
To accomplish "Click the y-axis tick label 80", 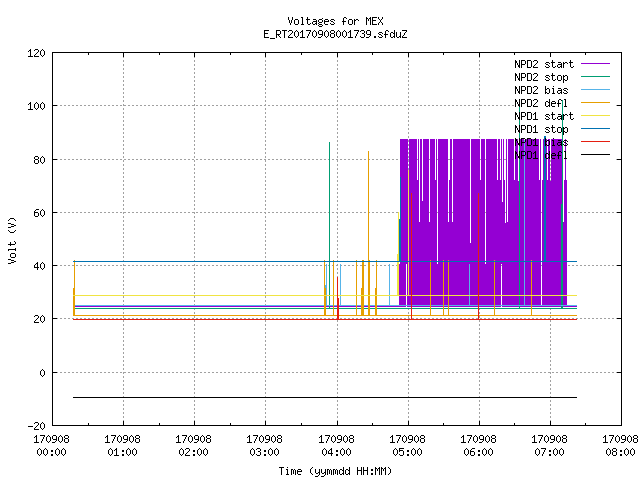I will [39, 160].
